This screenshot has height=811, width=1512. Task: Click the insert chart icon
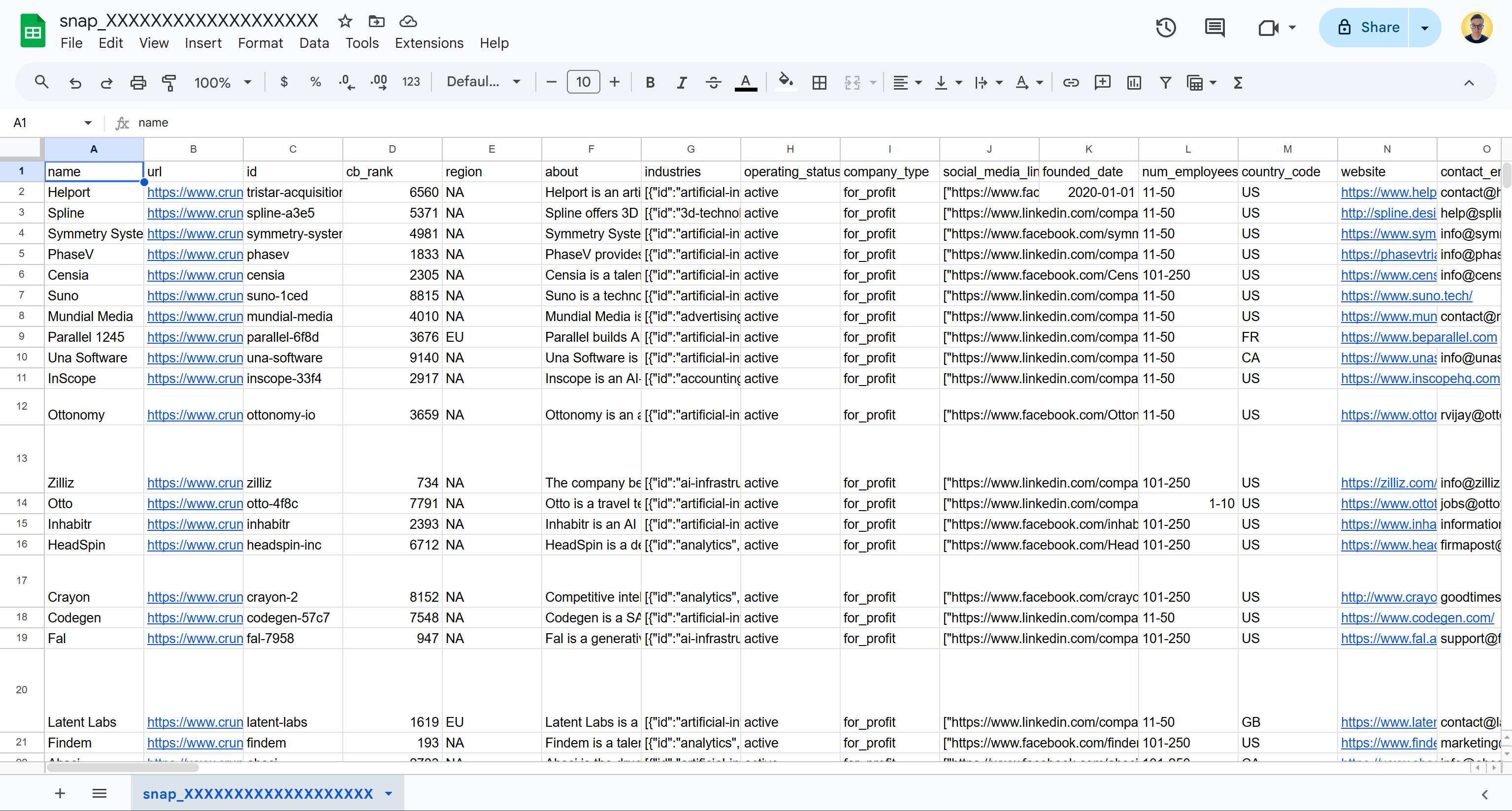tap(1134, 82)
